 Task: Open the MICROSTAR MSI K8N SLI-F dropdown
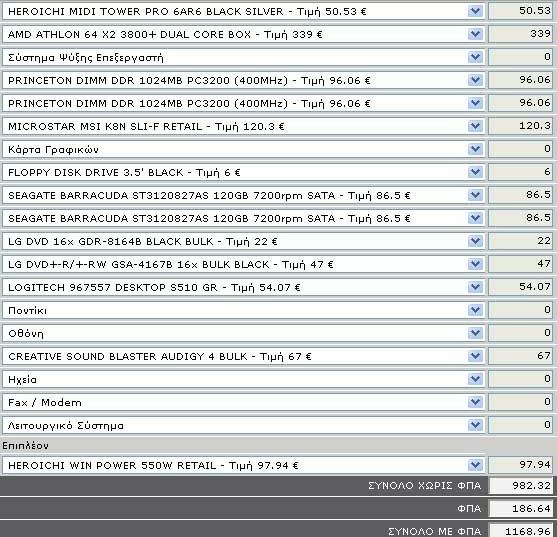coord(243,126)
